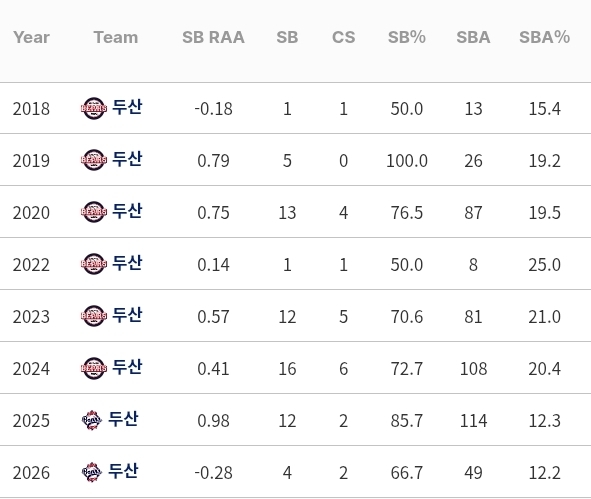This screenshot has height=499, width=591.
Task: Sort by SBA% column header
Action: tap(545, 37)
